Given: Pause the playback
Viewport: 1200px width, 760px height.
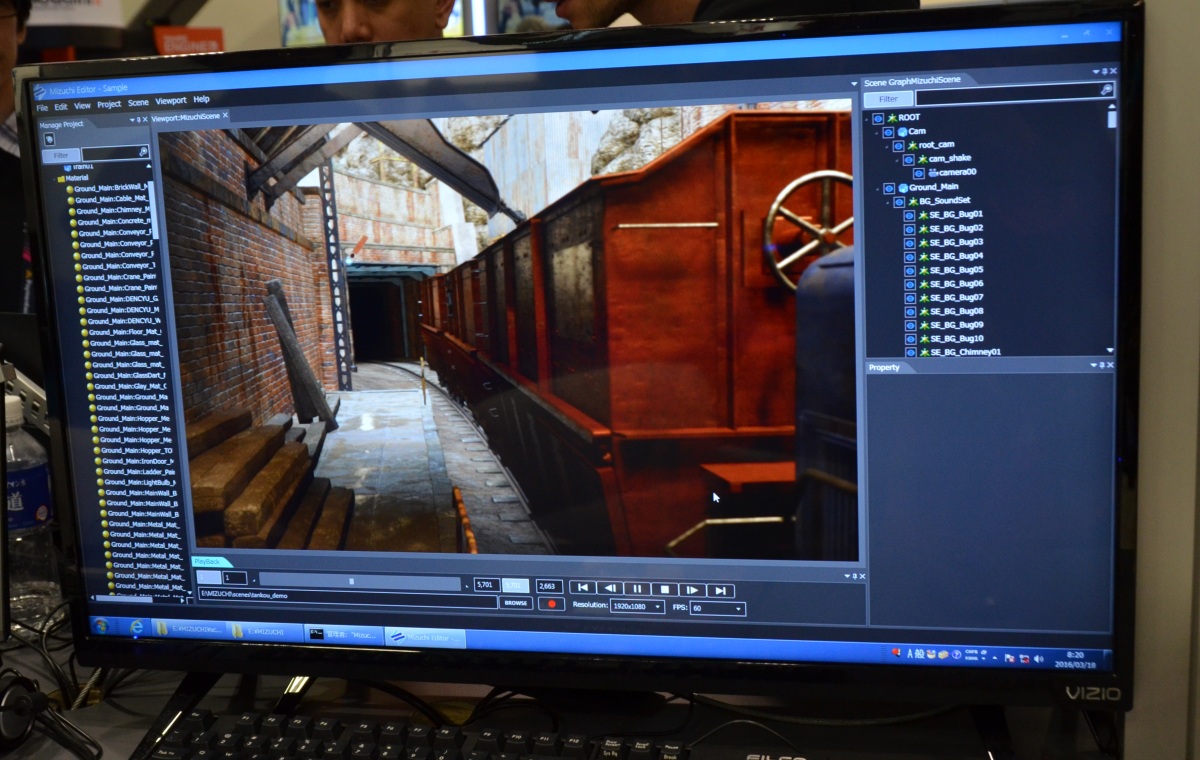Looking at the screenshot, I should (x=637, y=589).
